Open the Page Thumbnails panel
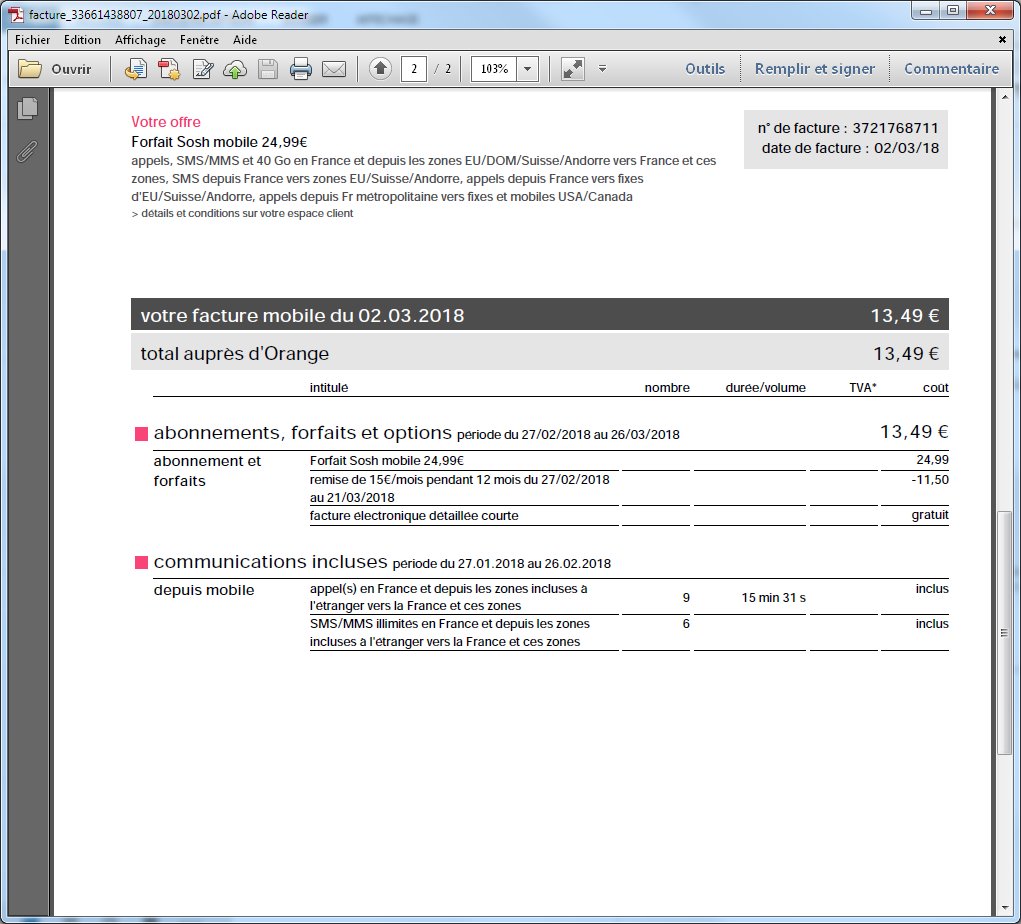 click(27, 110)
